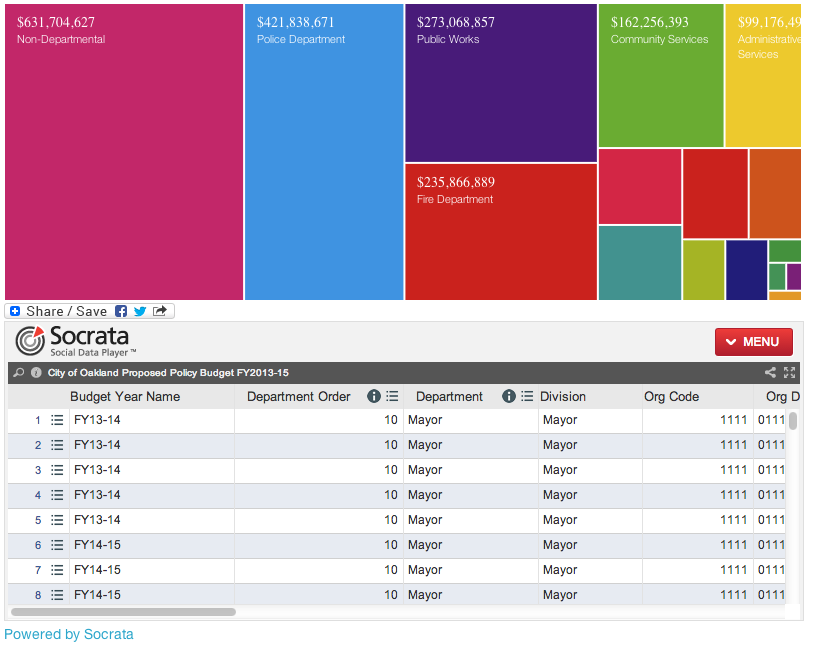This screenshot has width=818, height=647.
Task: Open row menu icon for row 7
Action: point(57,570)
